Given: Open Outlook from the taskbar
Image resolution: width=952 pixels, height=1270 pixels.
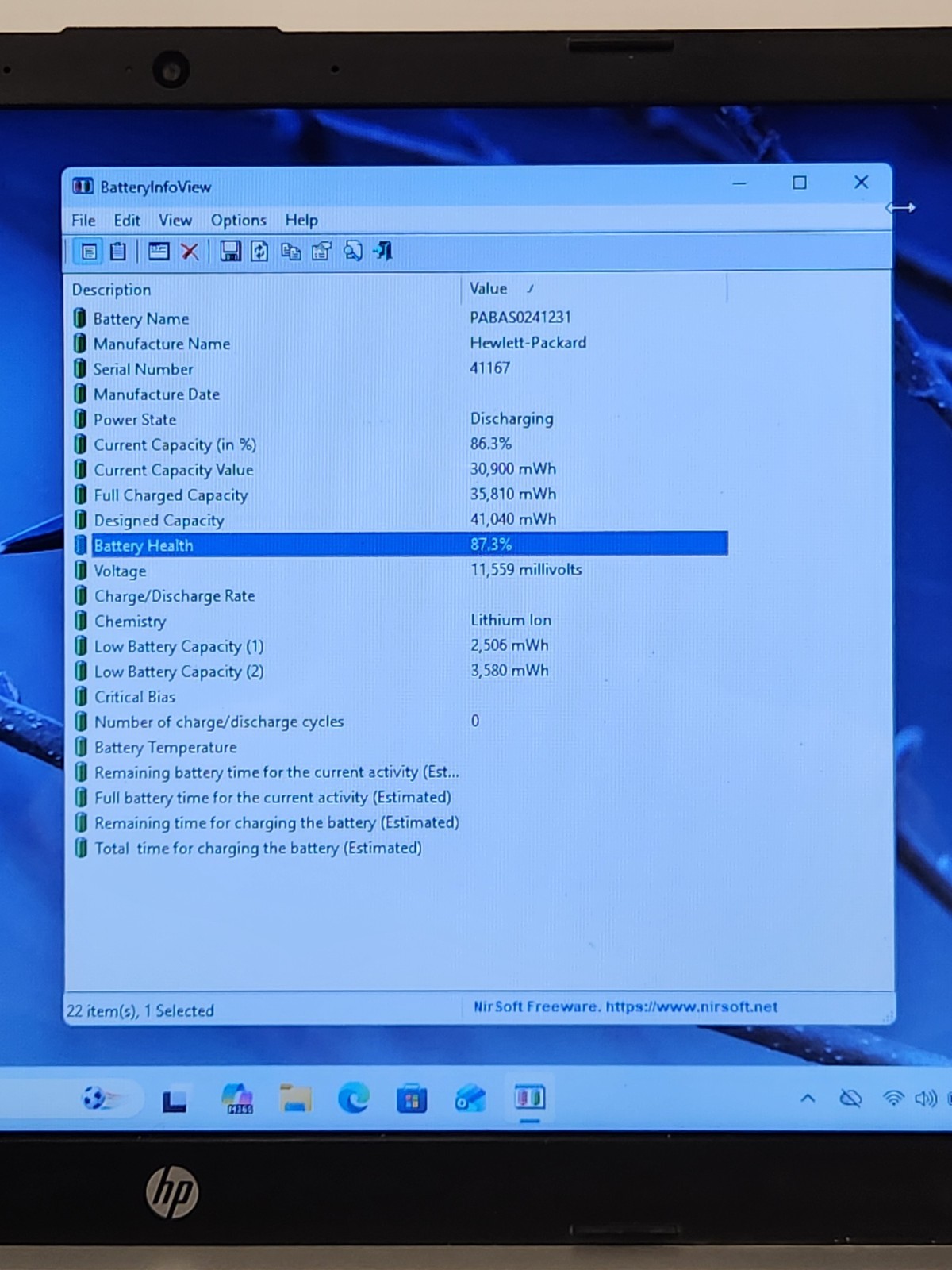Looking at the screenshot, I should pyautogui.click(x=470, y=1099).
